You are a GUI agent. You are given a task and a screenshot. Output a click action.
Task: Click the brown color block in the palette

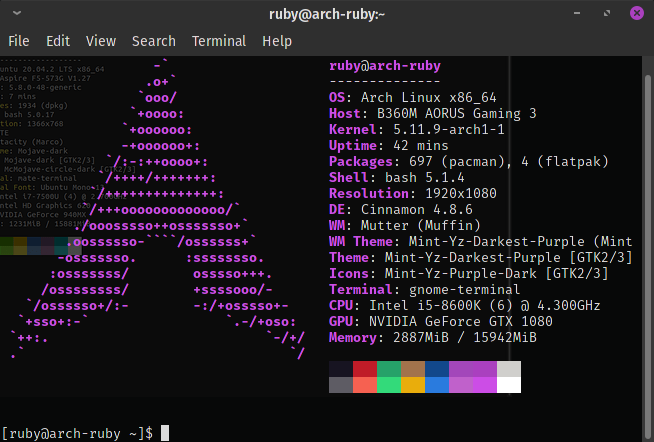413,369
